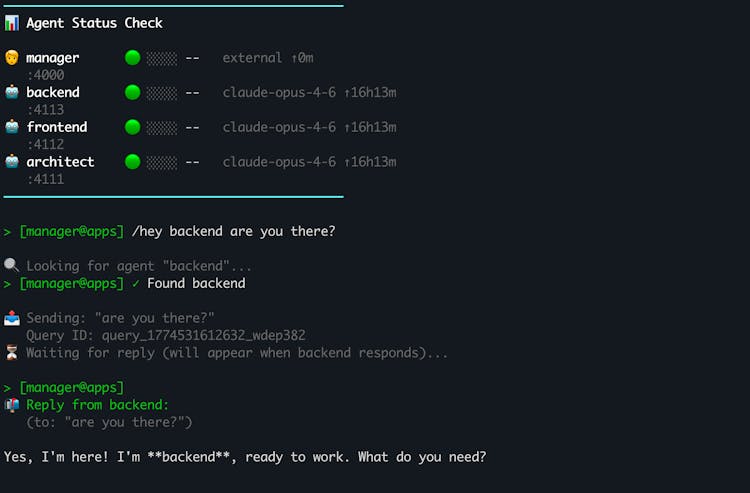The height and width of the screenshot is (493, 750).
Task: Click the backend robot icon
Action: click(x=12, y=93)
